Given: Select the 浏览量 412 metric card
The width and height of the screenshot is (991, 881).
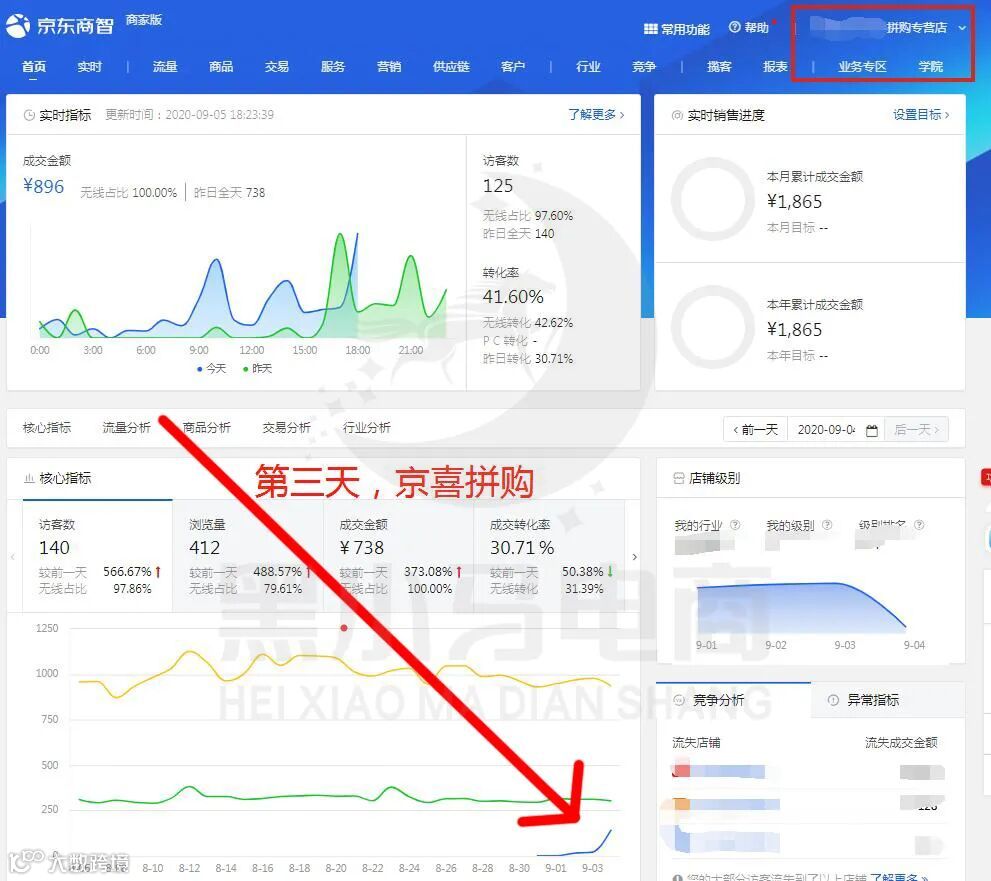Looking at the screenshot, I should pyautogui.click(x=248, y=556).
